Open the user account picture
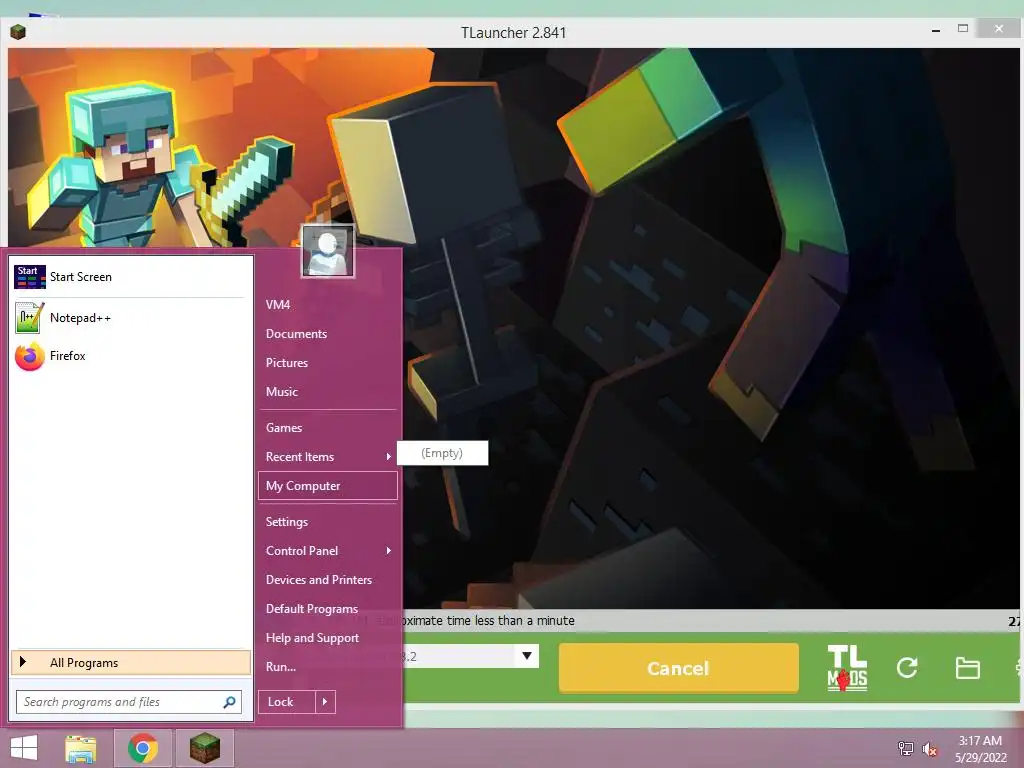 [328, 251]
